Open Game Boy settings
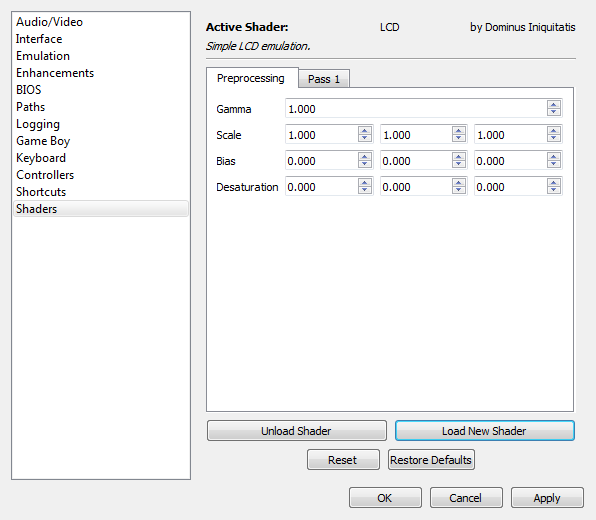This screenshot has width=596, height=520. click(x=101, y=141)
